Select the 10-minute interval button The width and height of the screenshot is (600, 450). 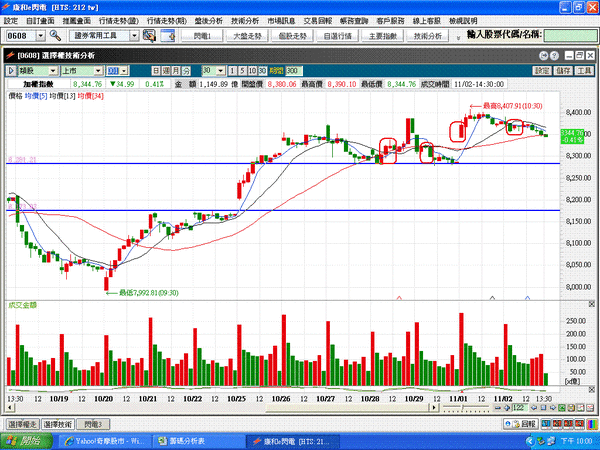pyautogui.click(x=252, y=71)
